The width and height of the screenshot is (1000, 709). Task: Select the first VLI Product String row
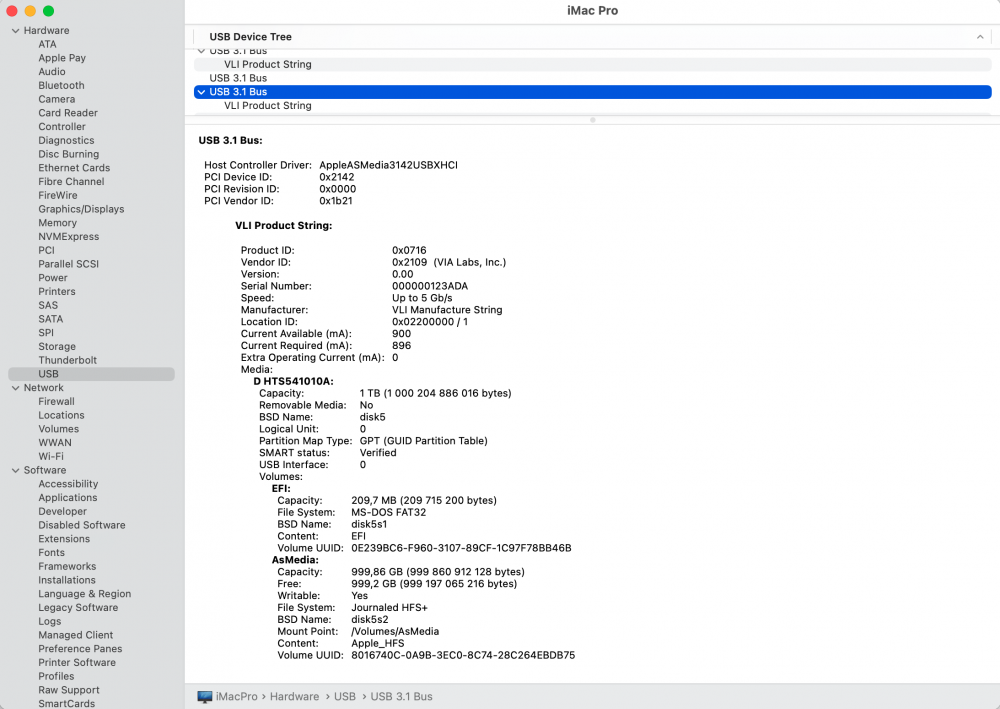[x=592, y=64]
